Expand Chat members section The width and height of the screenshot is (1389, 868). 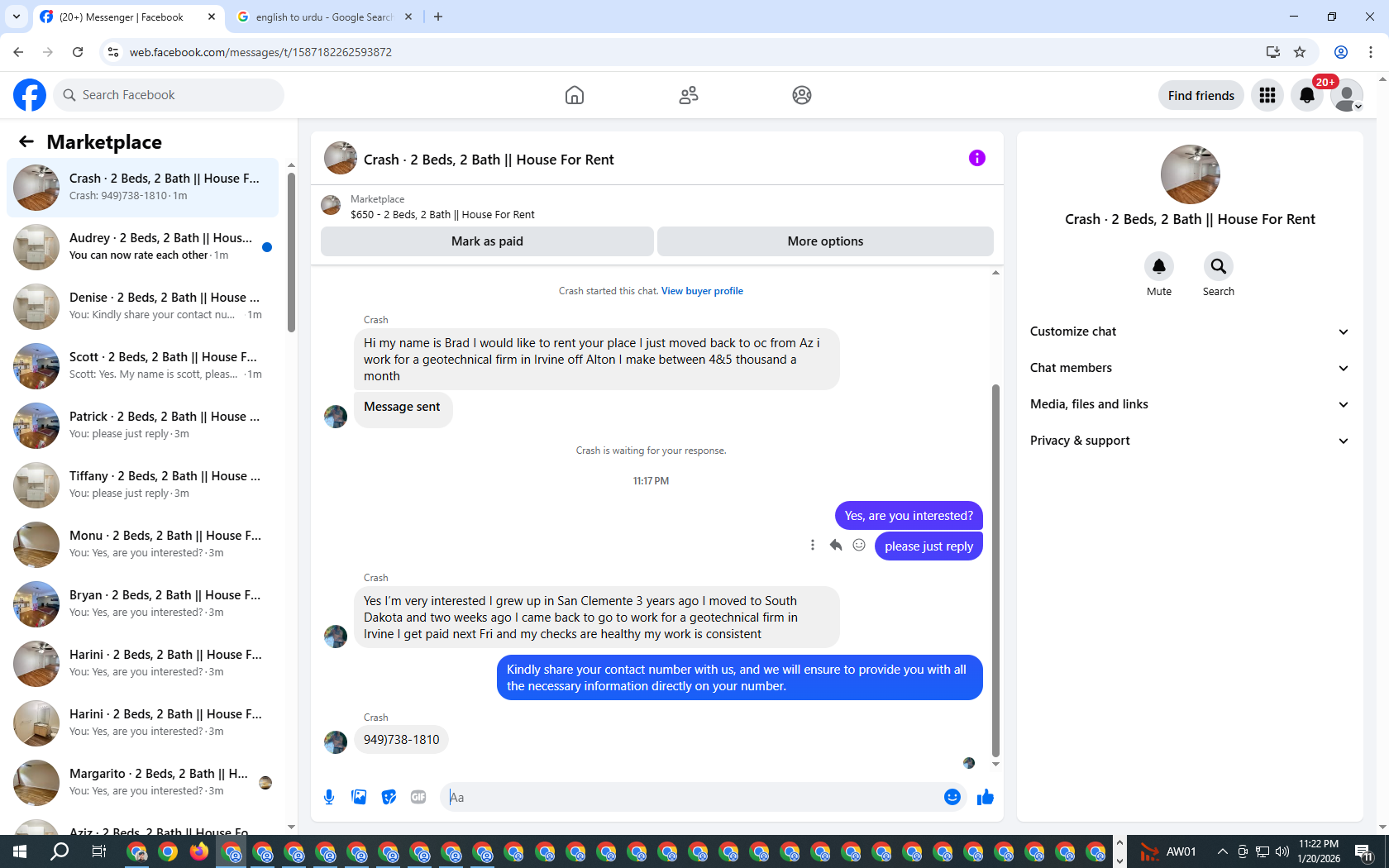1190,368
